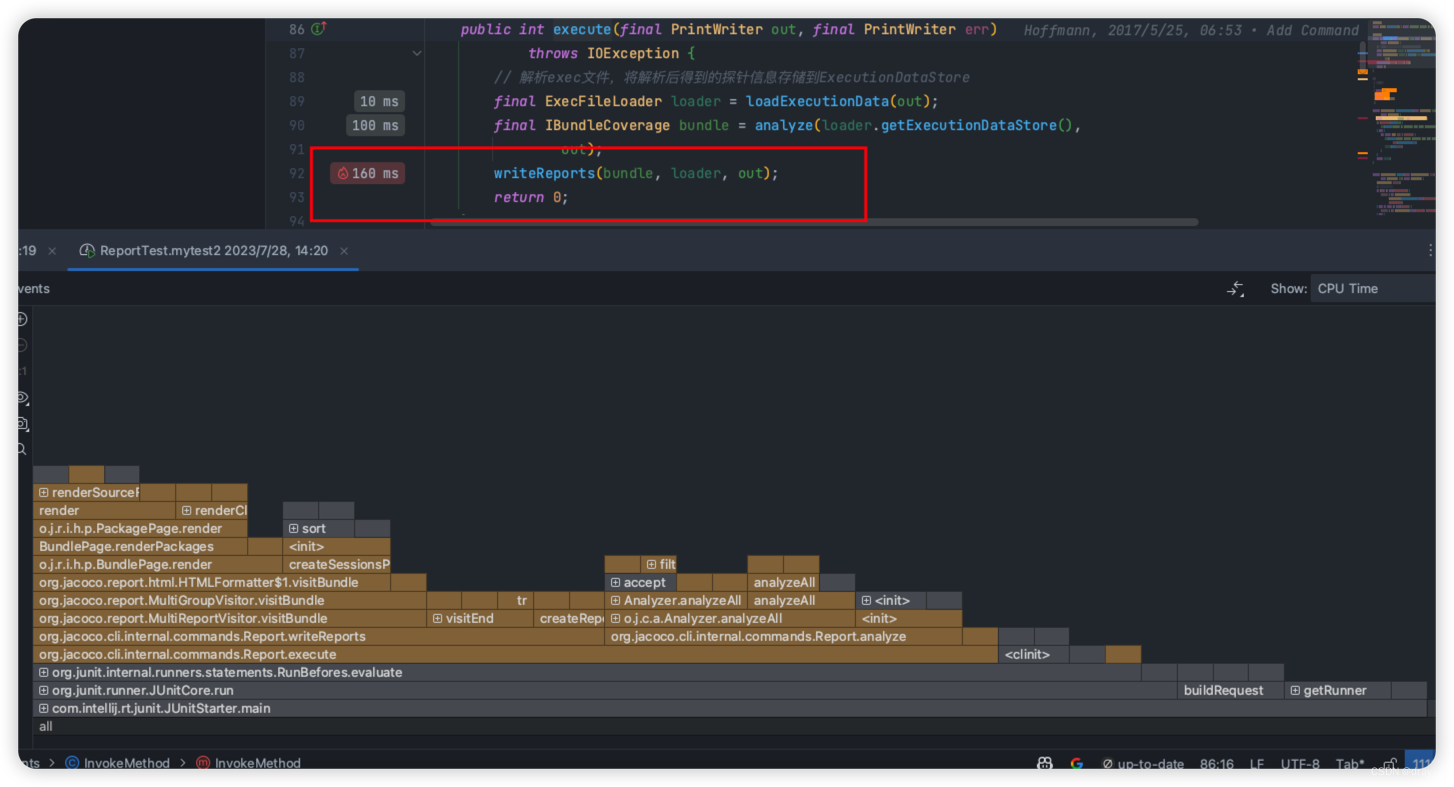1454x787 pixels.
Task: Click the Copilot status bar icon
Action: point(1045,764)
